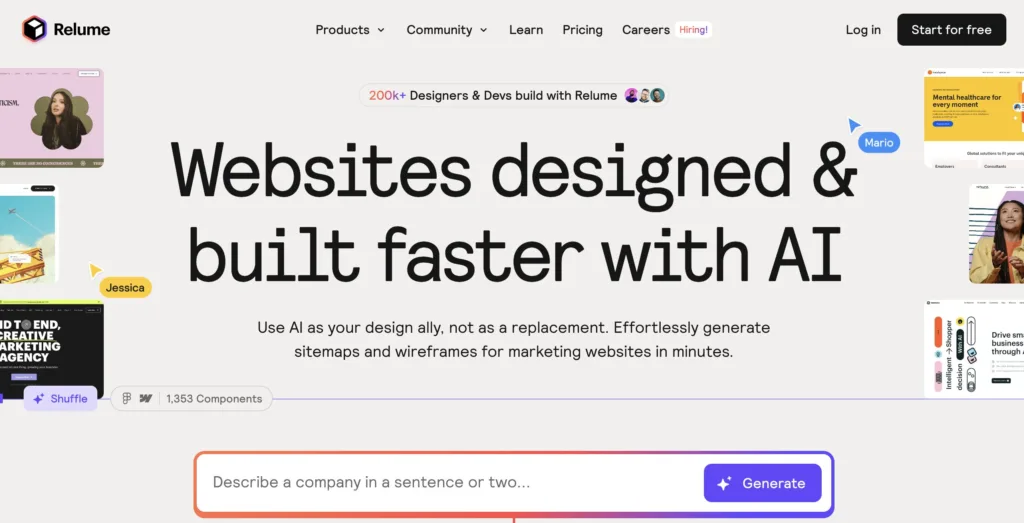Click the Relume cube logo icon
The width and height of the screenshot is (1024, 523).
coord(34,29)
